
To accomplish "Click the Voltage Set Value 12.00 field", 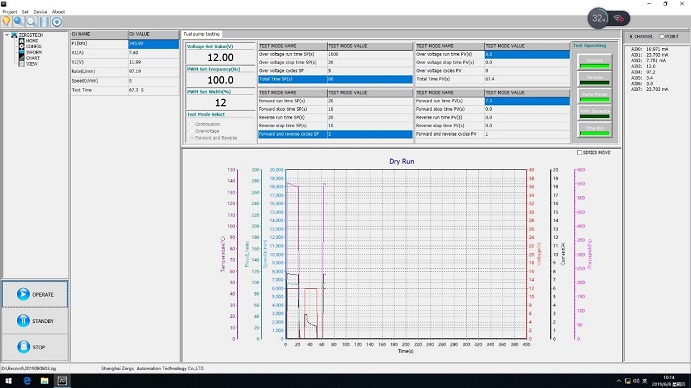I will click(220, 57).
